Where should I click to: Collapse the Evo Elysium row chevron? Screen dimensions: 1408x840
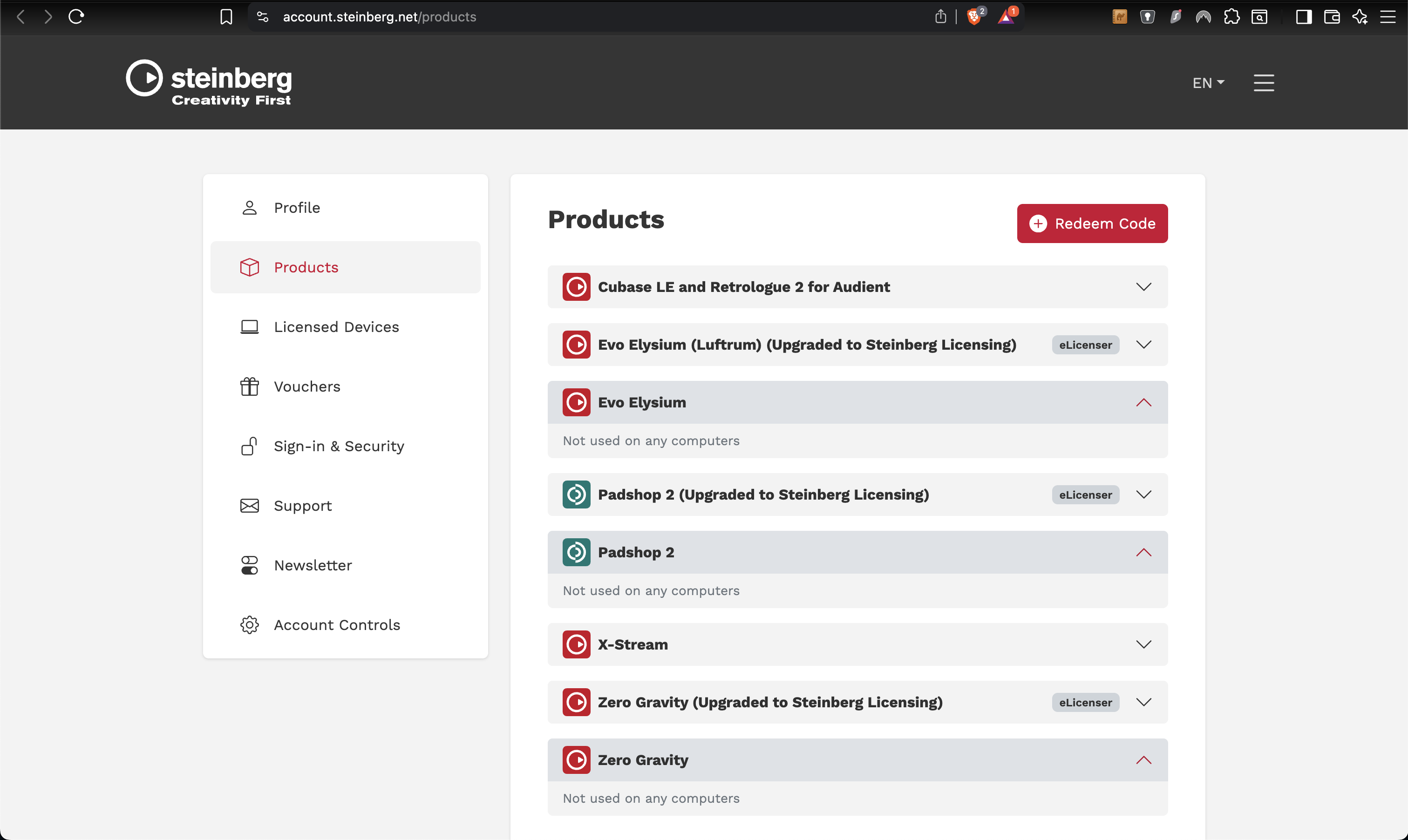(1143, 402)
